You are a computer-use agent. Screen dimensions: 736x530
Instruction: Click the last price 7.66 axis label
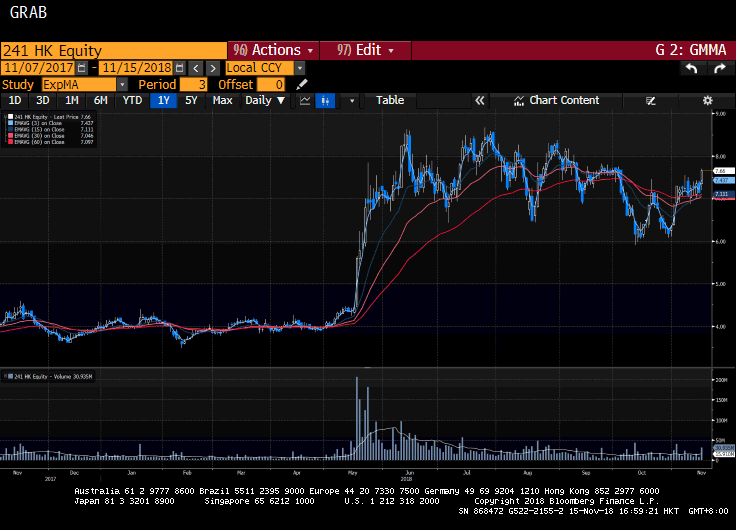[x=722, y=171]
